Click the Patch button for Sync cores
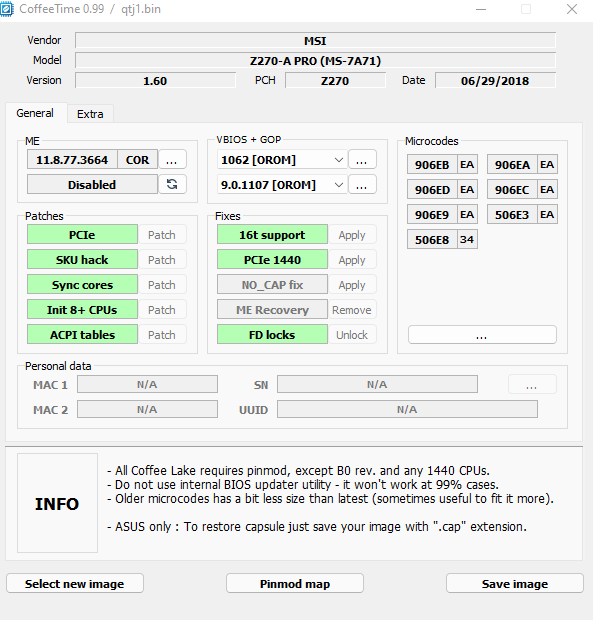This screenshot has height=620, width=593. click(162, 284)
